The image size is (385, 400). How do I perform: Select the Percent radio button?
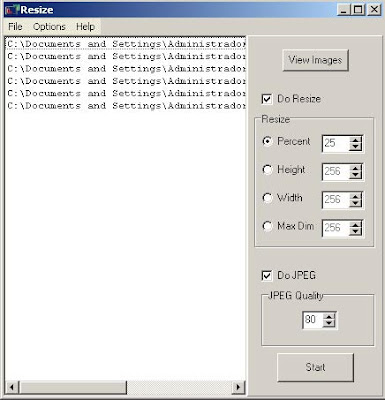point(267,141)
